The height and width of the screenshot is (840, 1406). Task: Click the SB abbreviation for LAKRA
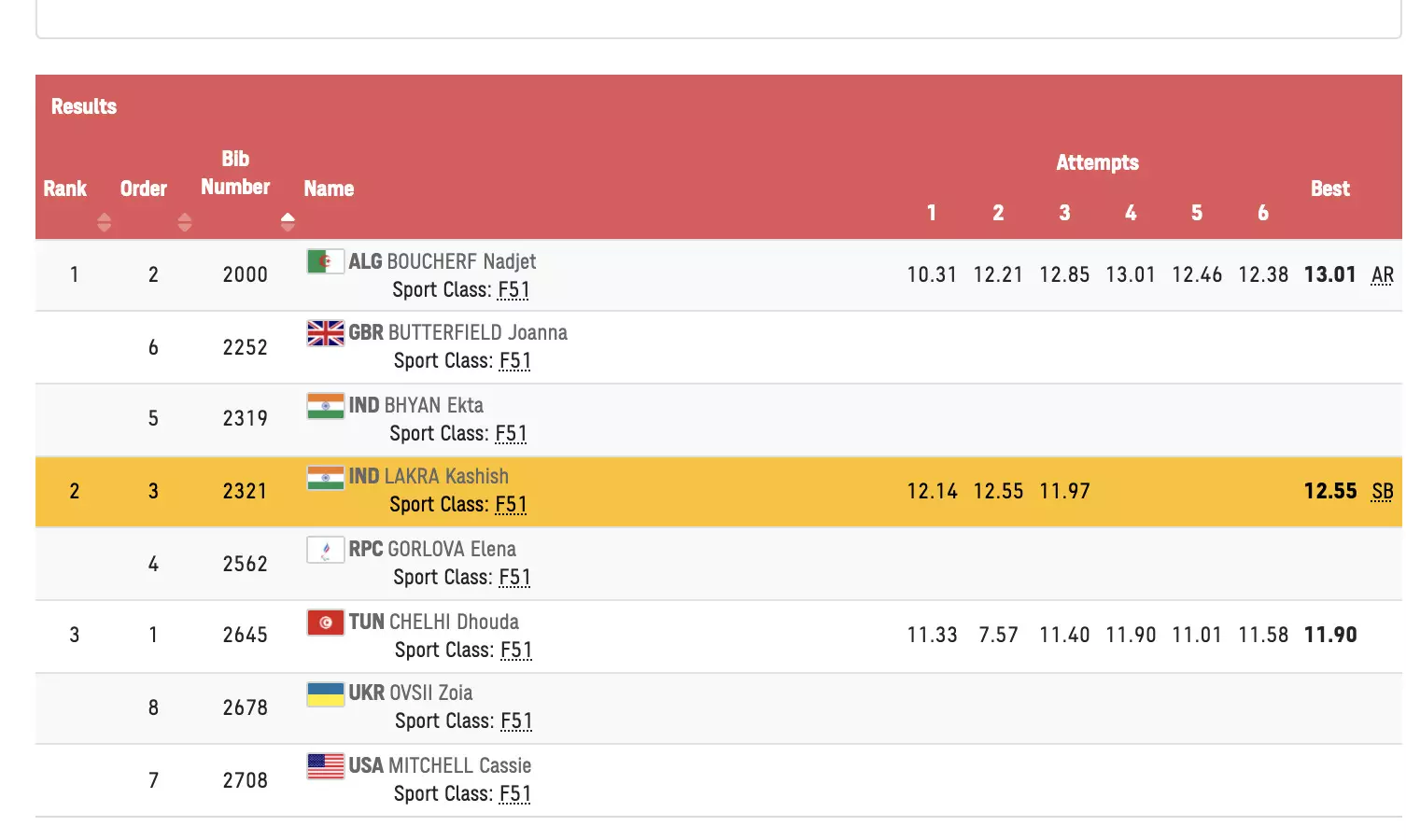click(x=1382, y=492)
